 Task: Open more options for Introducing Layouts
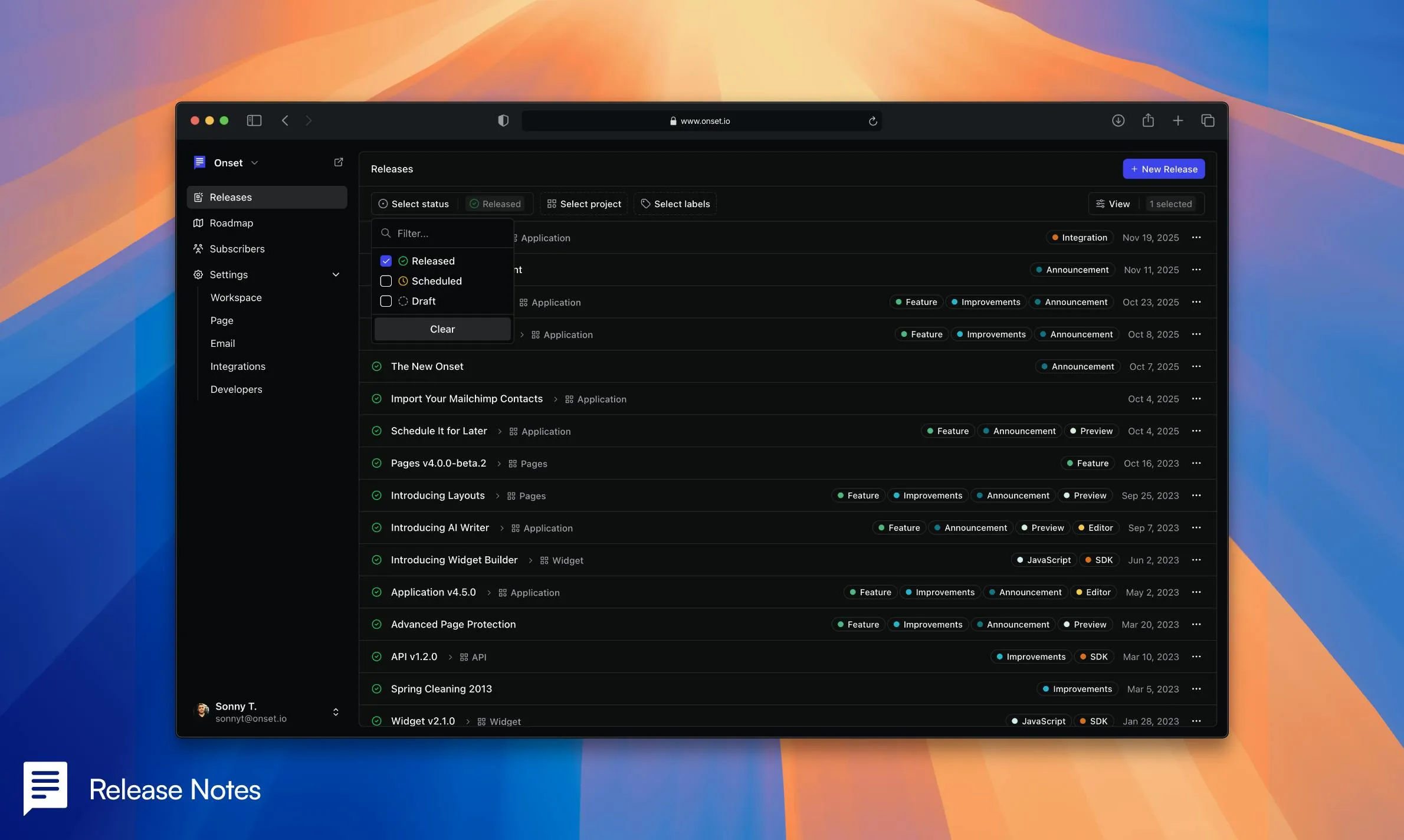[x=1196, y=496]
